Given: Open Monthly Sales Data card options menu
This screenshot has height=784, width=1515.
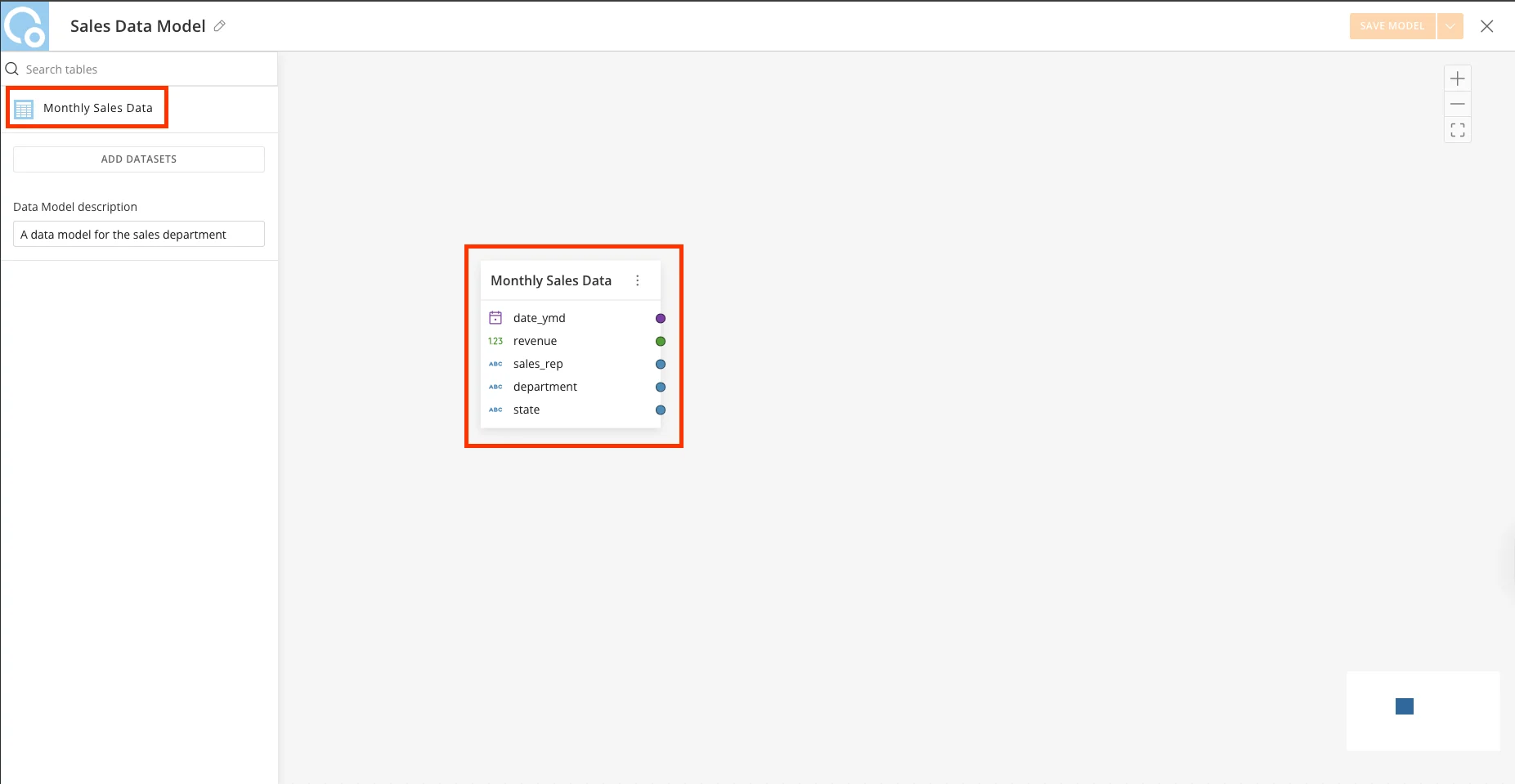Looking at the screenshot, I should [638, 280].
